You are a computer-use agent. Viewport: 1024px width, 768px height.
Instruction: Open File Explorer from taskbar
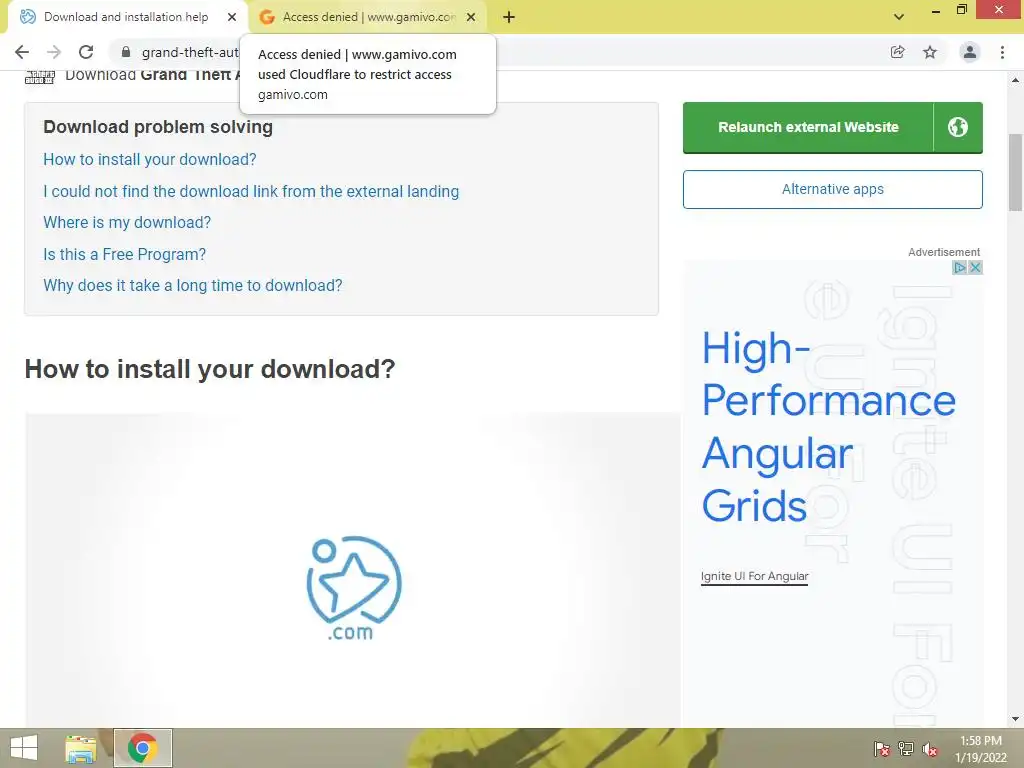[x=81, y=748]
